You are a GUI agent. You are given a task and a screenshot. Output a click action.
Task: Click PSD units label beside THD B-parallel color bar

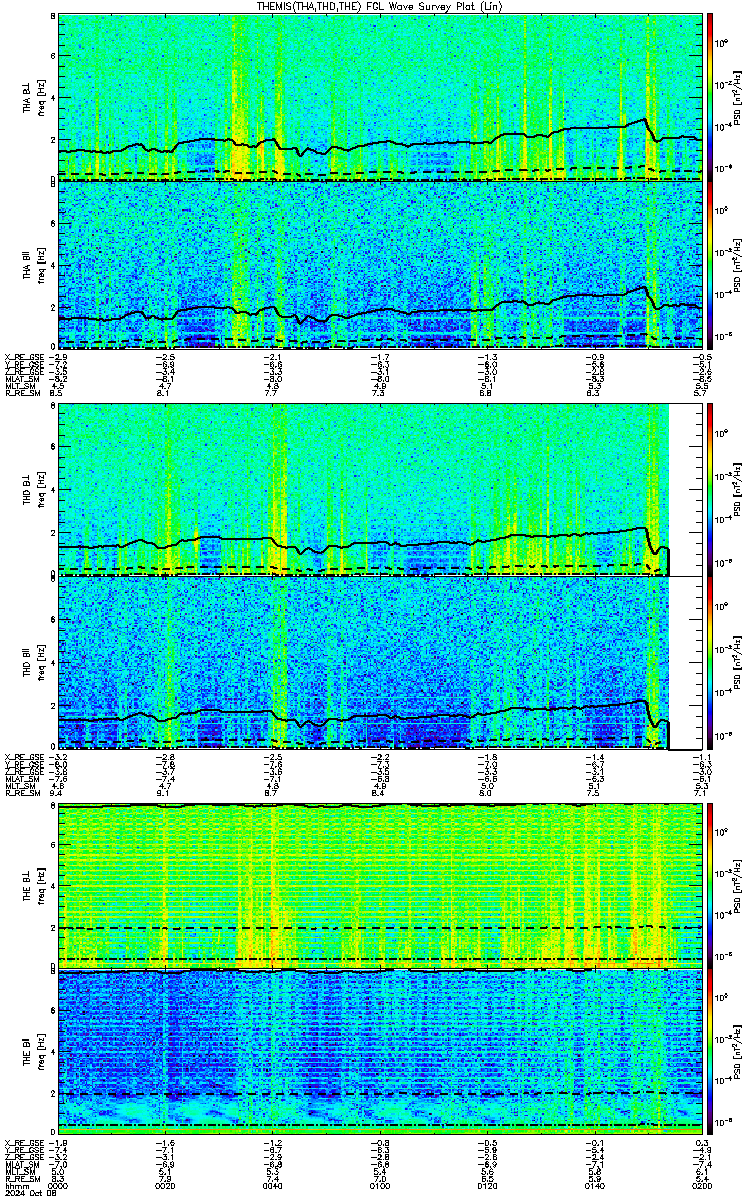pos(737,662)
